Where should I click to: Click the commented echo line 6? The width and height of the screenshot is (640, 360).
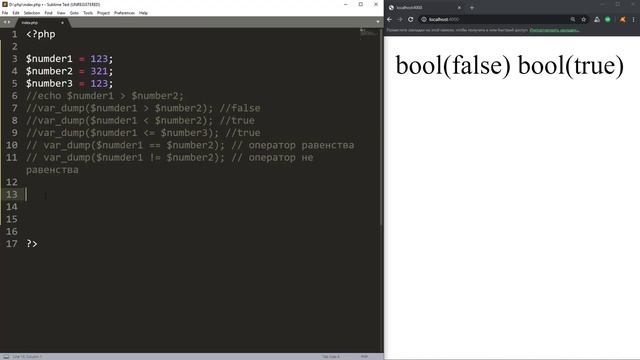(x=105, y=96)
